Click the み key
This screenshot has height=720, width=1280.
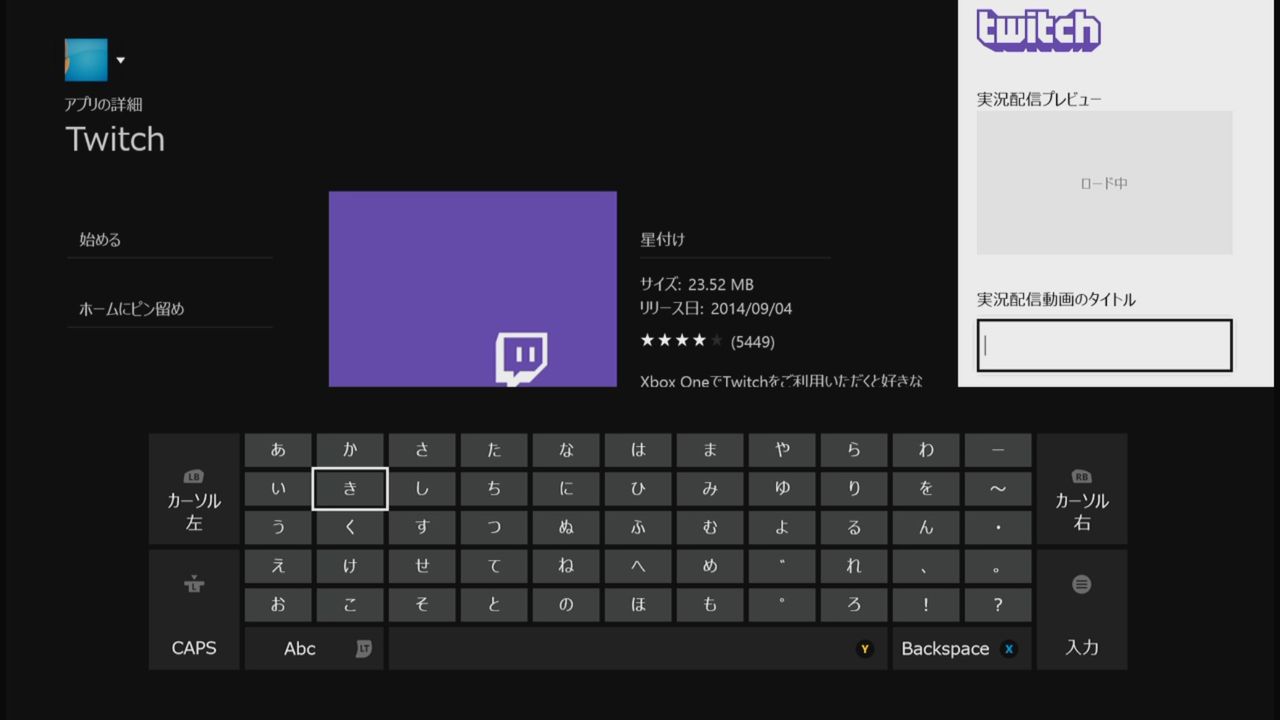(x=710, y=489)
